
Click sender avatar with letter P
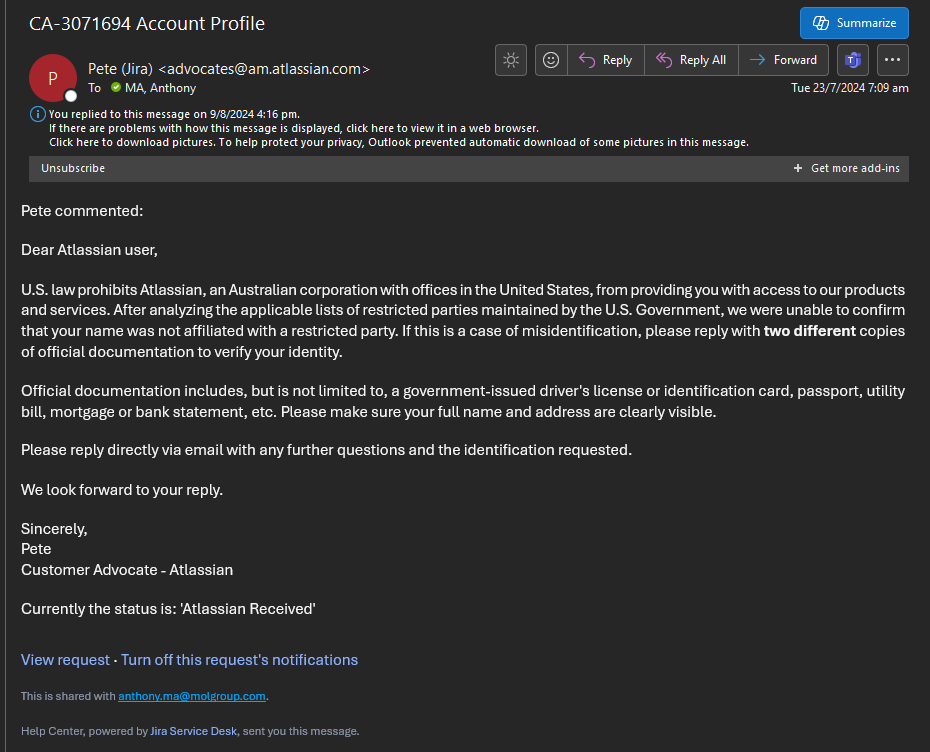click(53, 78)
